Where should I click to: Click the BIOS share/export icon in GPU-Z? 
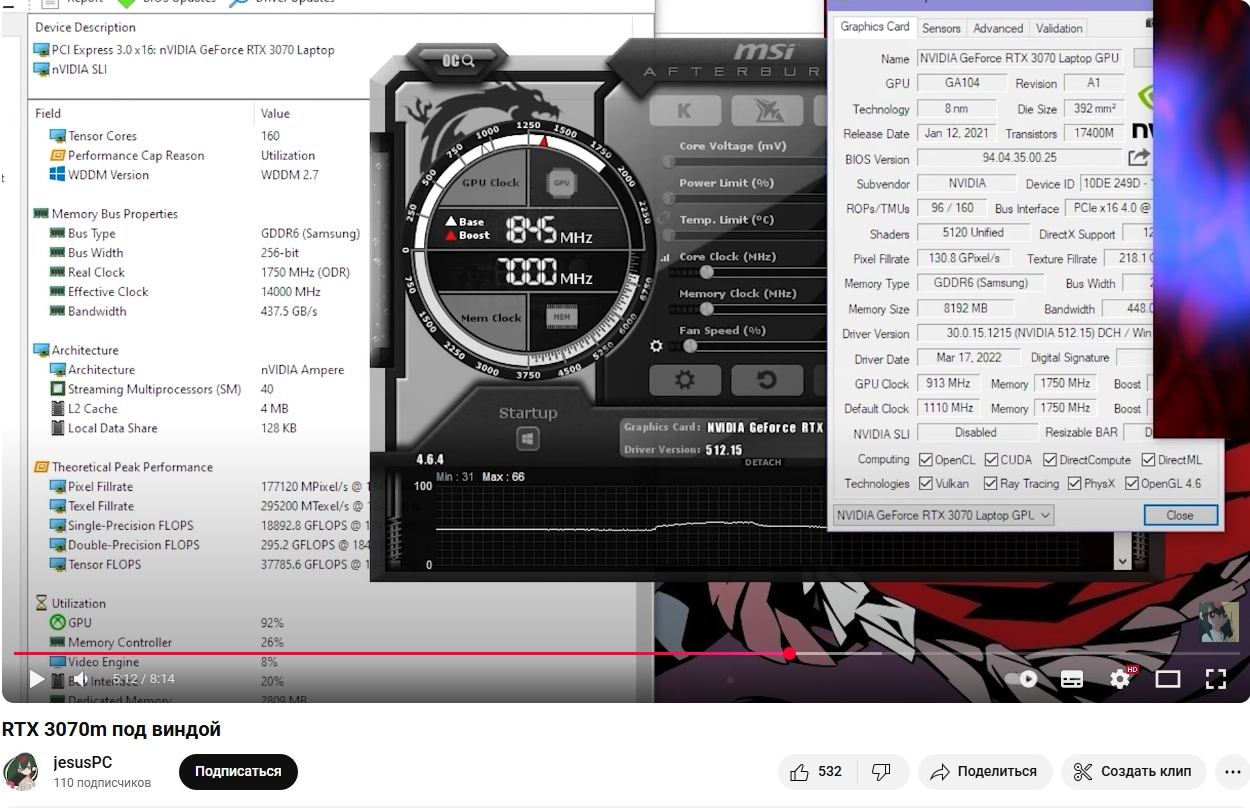1138,158
